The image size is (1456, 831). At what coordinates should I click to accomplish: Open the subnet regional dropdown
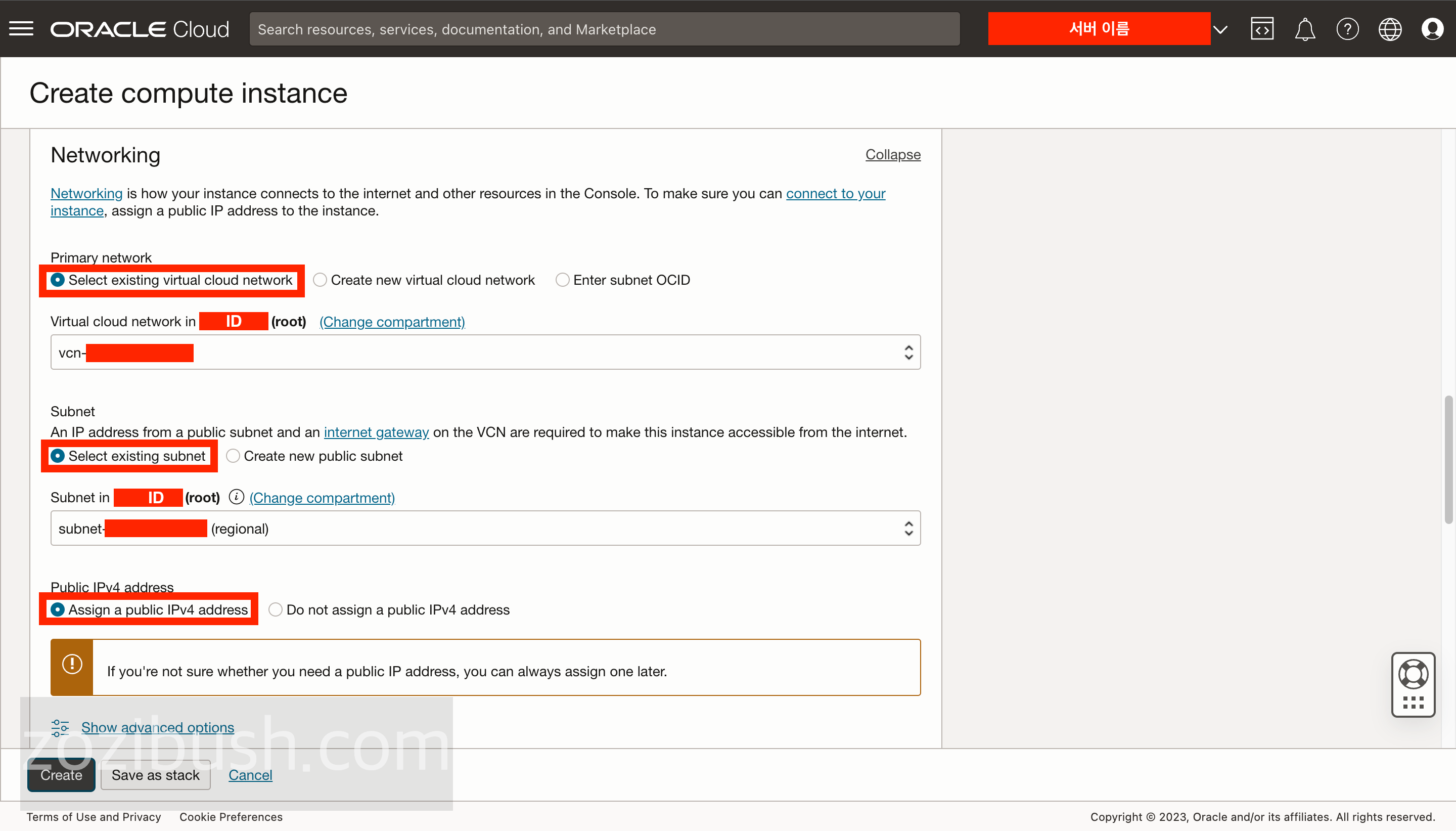(485, 528)
